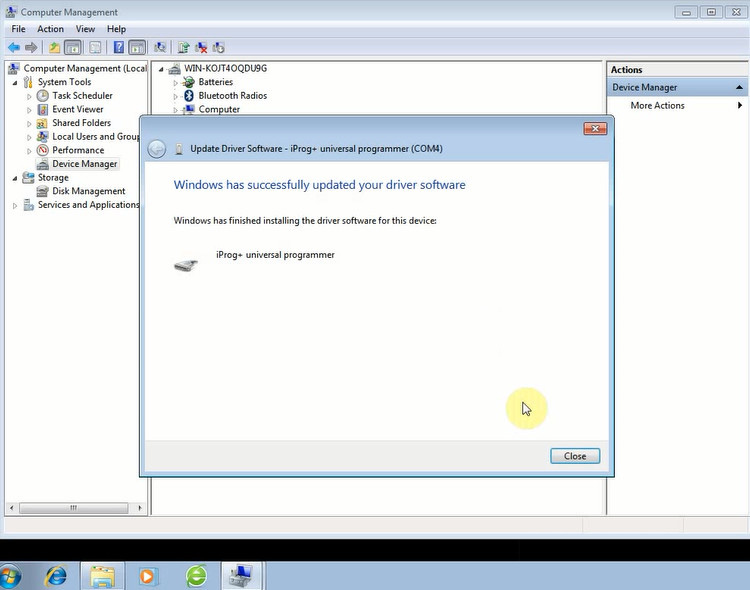Image resolution: width=750 pixels, height=590 pixels.
Task: Click the green browser icon on taskbar
Action: point(196,576)
